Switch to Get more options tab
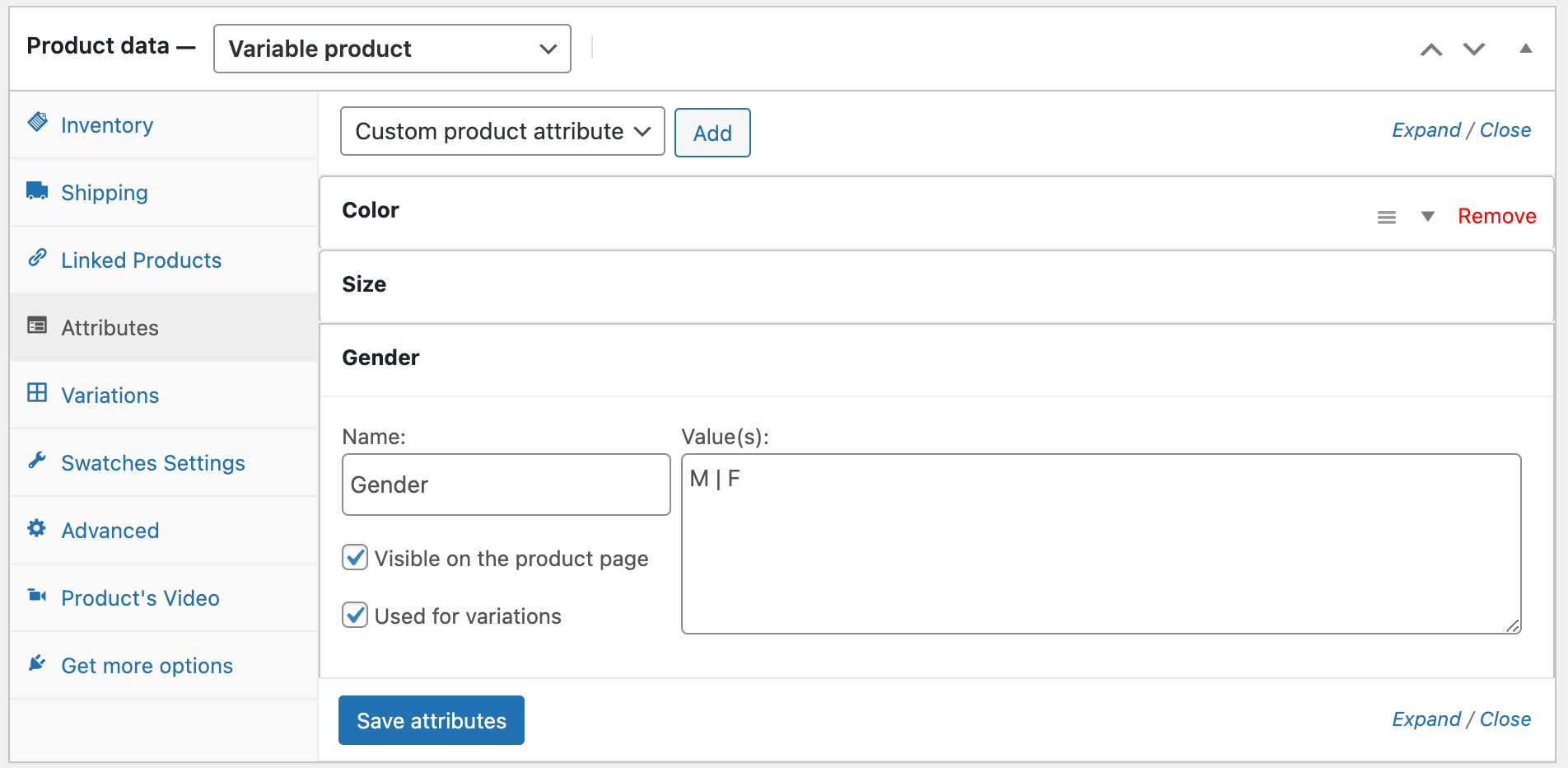Viewport: 1568px width, 768px height. [x=147, y=666]
